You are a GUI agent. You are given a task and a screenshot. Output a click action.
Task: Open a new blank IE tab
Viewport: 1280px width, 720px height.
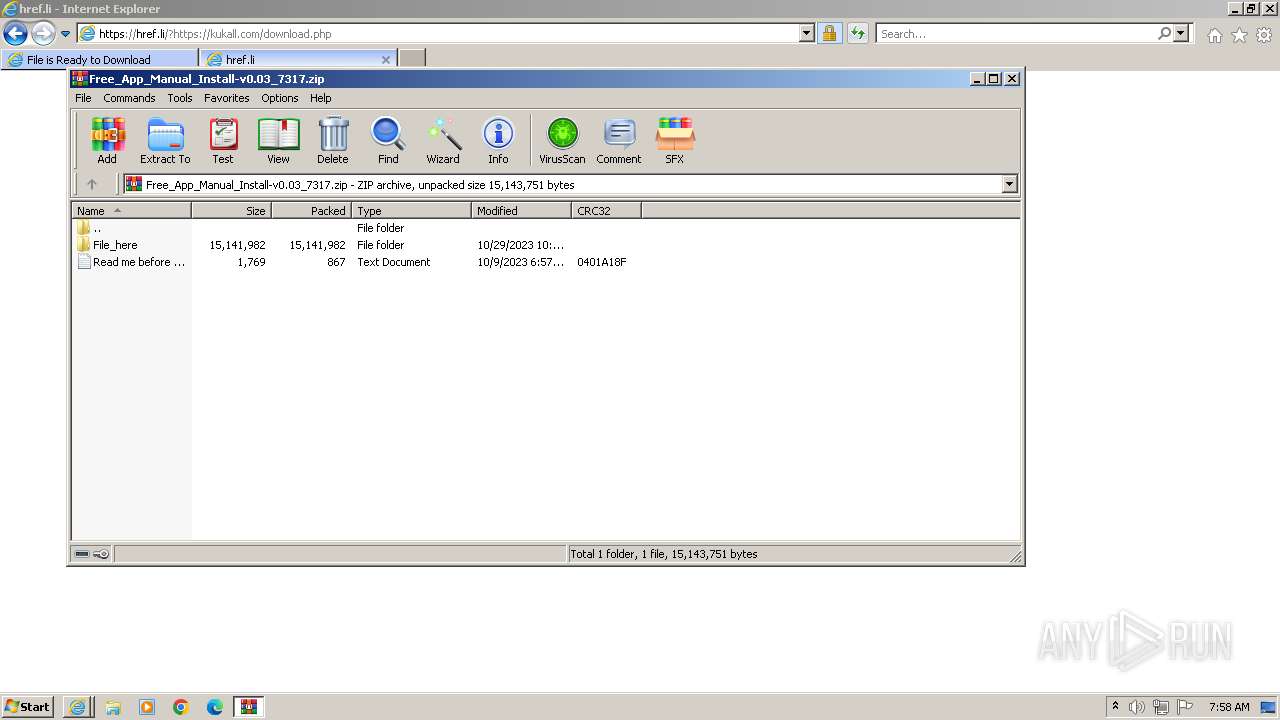(412, 59)
